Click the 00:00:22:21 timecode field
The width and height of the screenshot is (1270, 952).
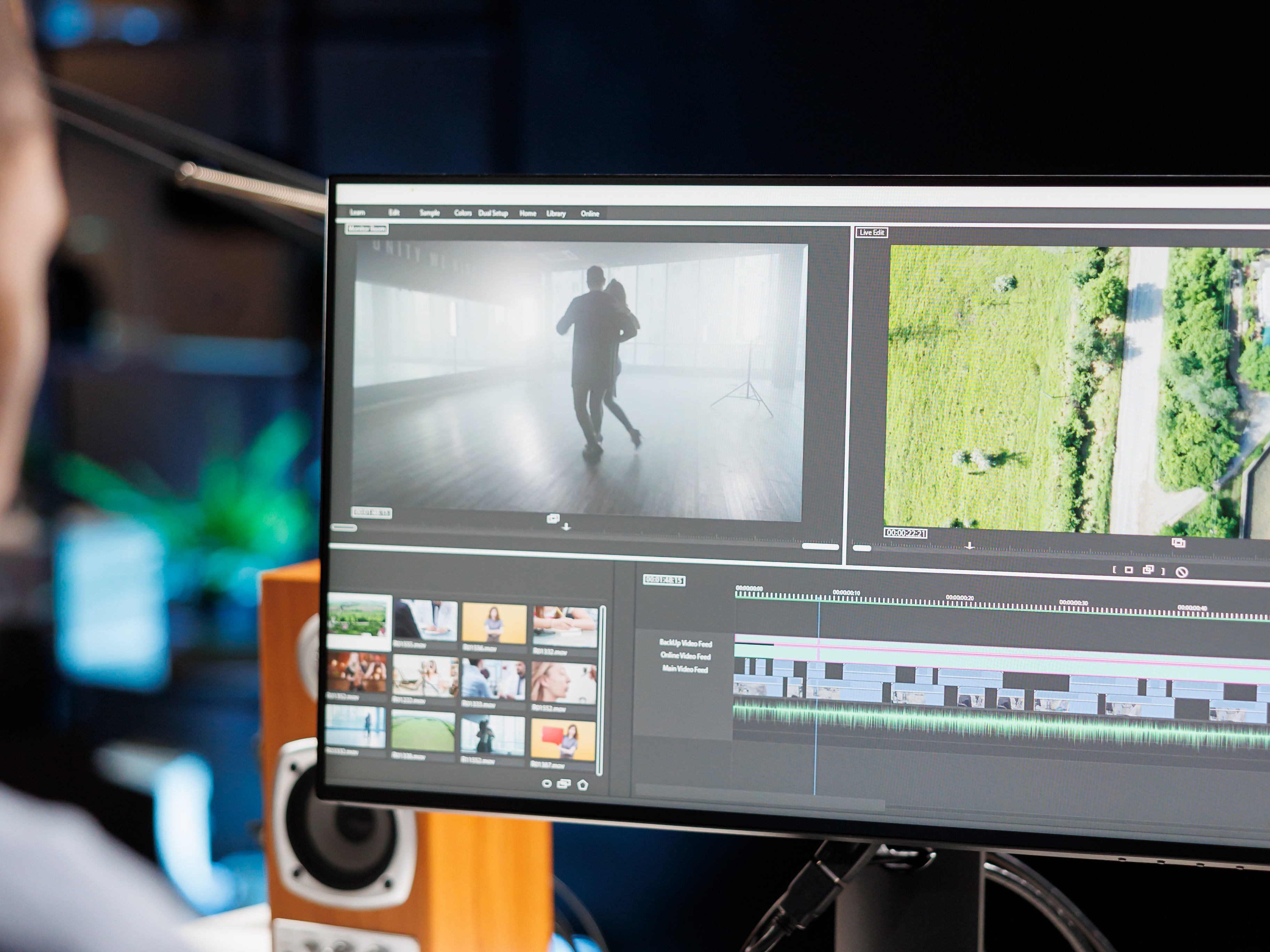tap(906, 532)
